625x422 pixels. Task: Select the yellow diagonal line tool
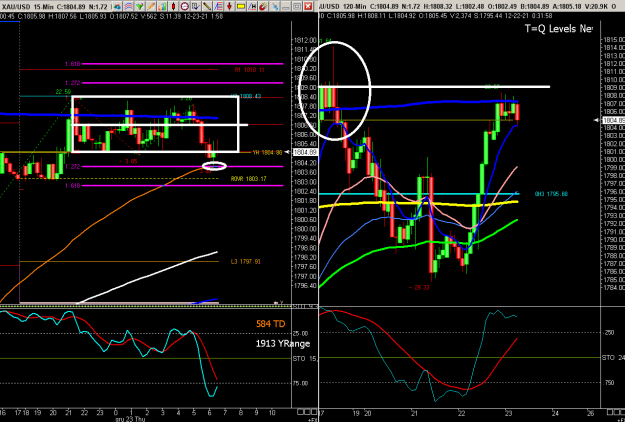pyautogui.click(x=207, y=6)
